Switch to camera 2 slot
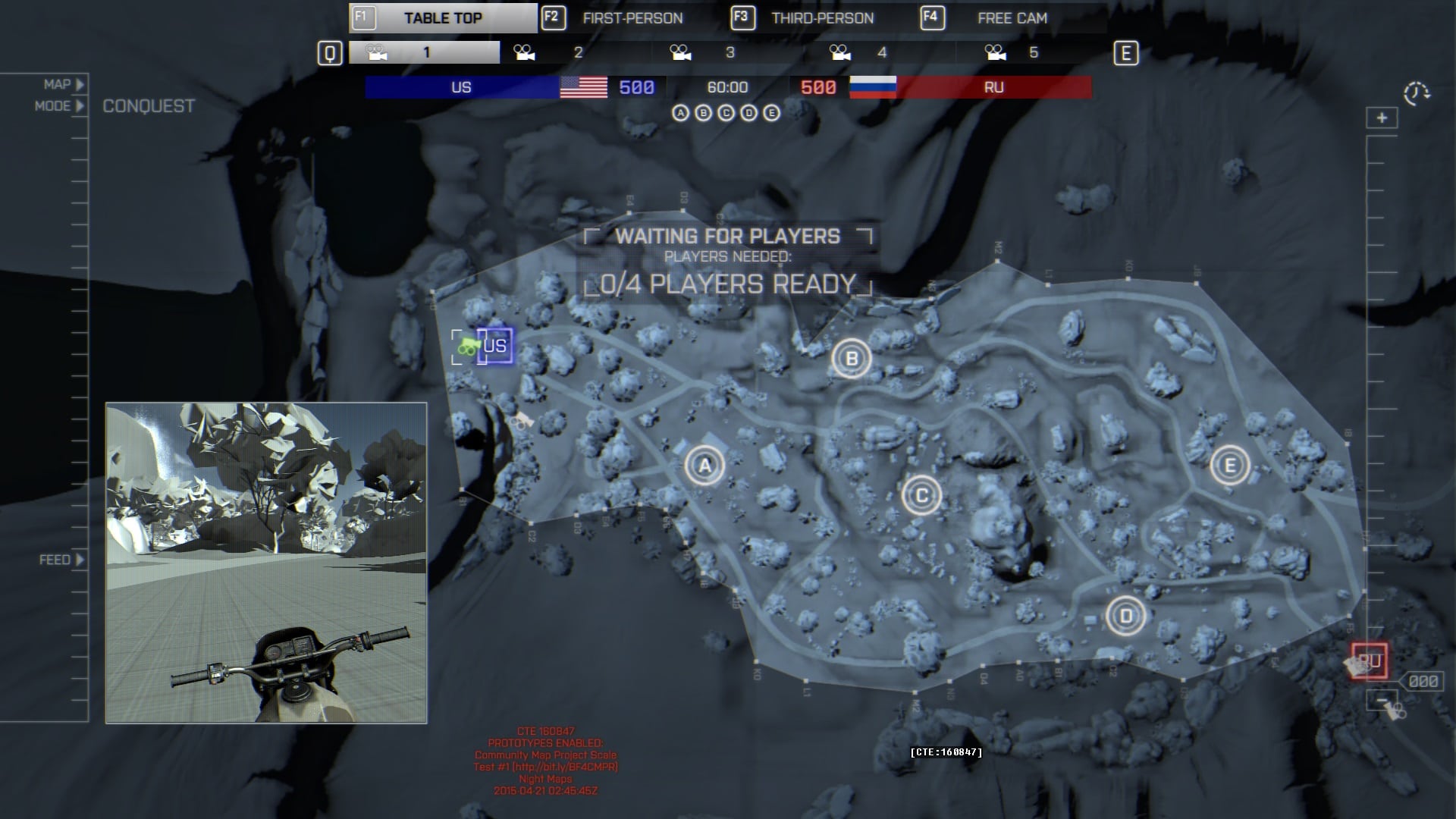The width and height of the screenshot is (1456, 819). tap(576, 52)
